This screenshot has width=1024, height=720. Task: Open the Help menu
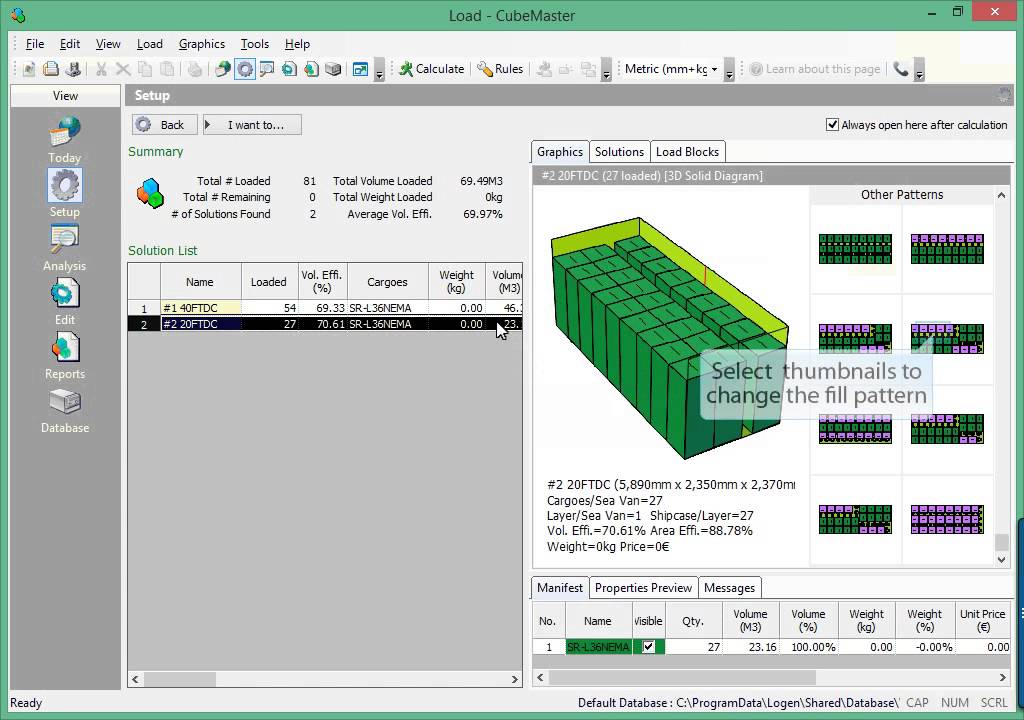click(x=297, y=44)
